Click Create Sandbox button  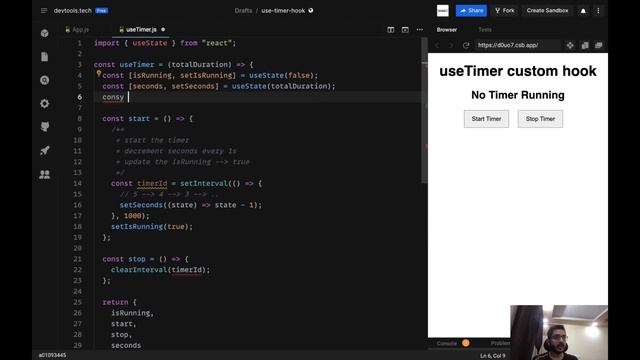point(547,11)
